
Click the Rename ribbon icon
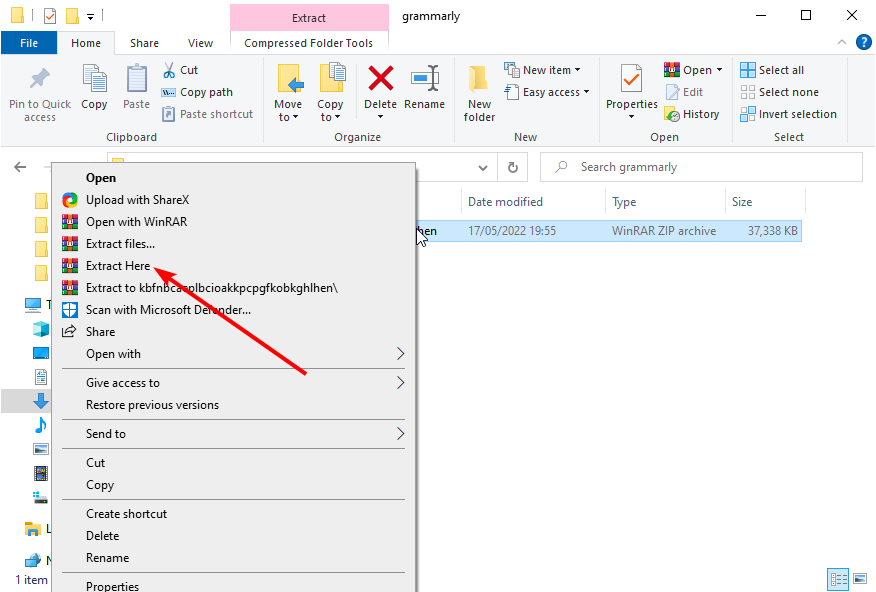(425, 79)
